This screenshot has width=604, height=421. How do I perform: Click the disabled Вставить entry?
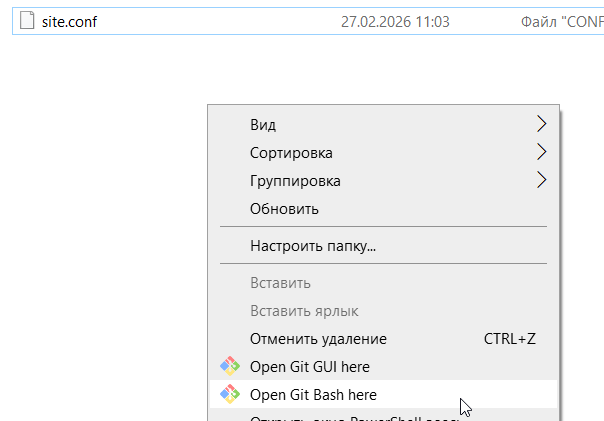click(383, 283)
